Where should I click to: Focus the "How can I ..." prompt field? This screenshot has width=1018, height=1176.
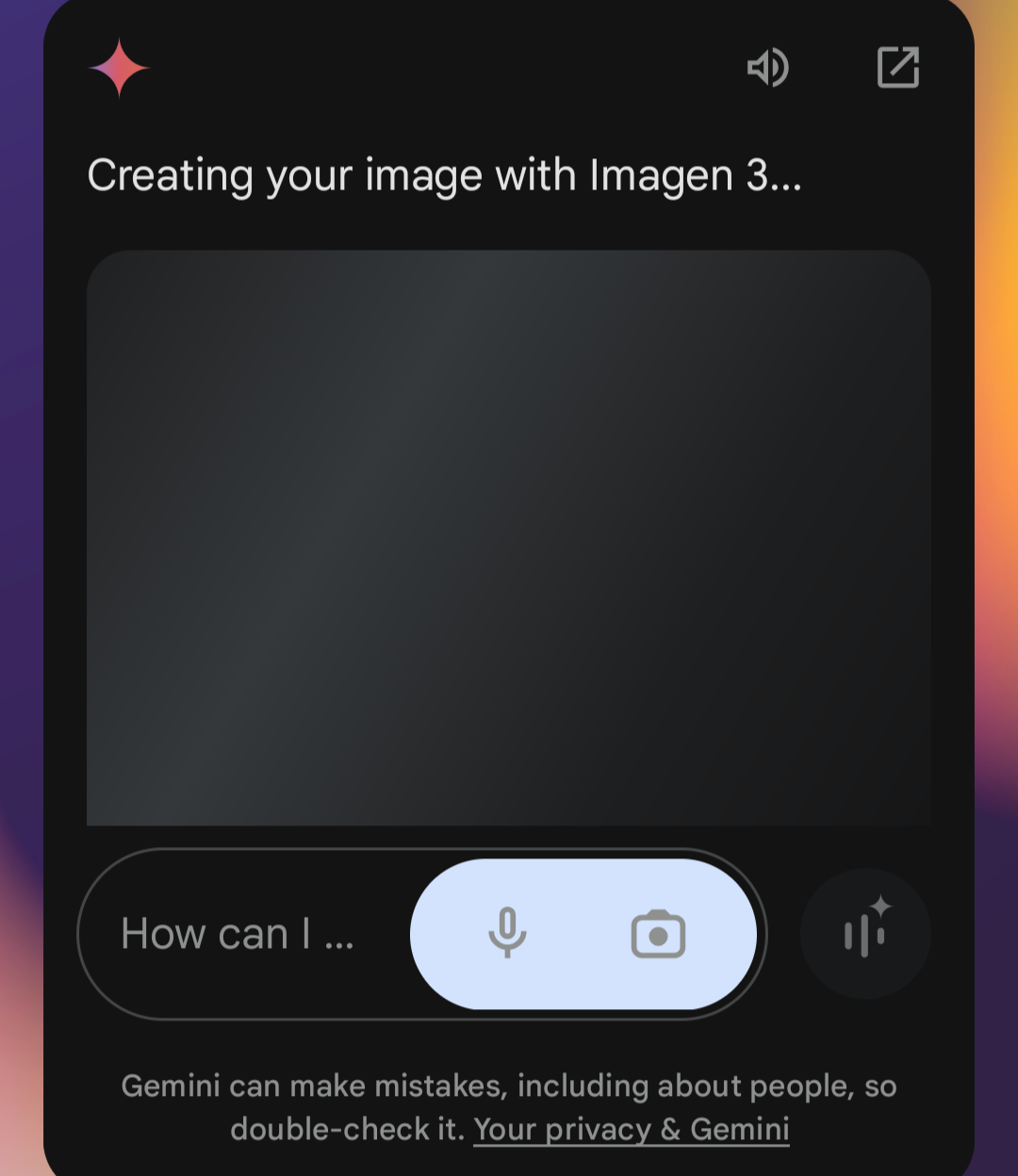422,934
